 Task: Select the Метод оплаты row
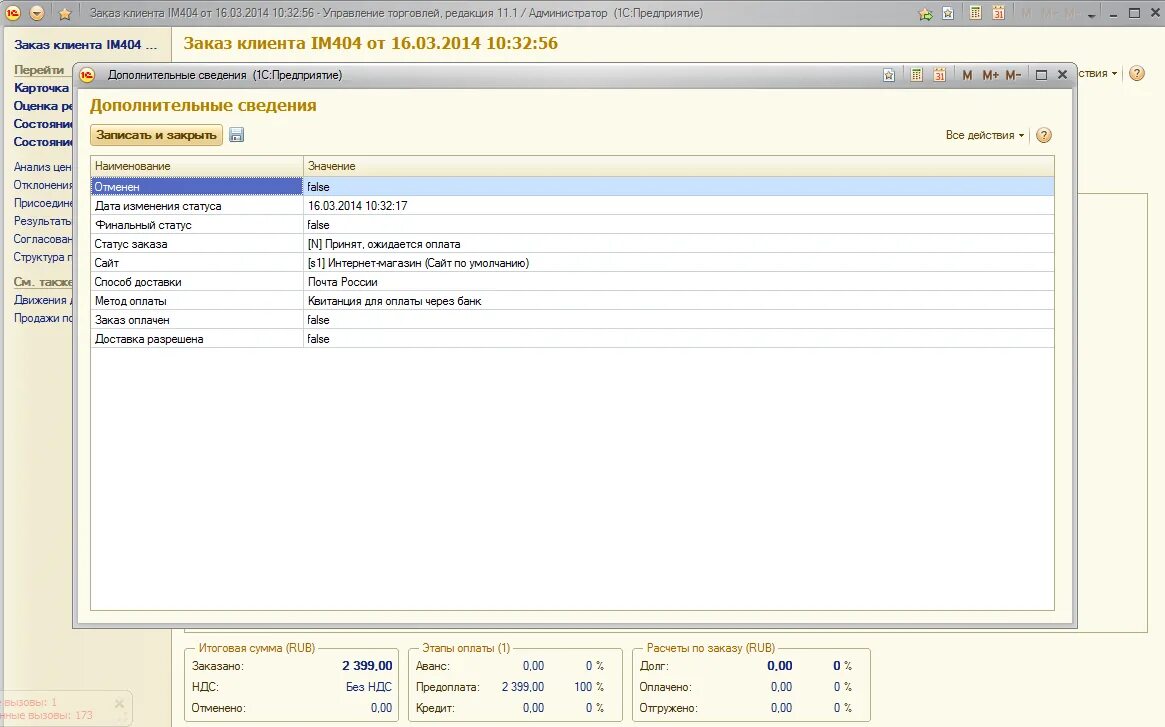(572, 301)
